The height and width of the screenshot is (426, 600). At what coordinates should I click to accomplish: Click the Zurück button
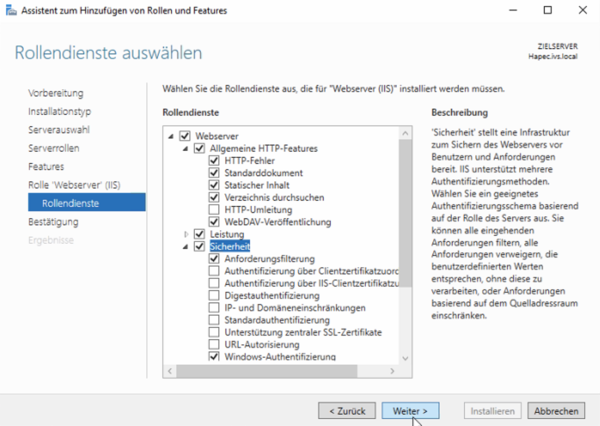(x=347, y=411)
